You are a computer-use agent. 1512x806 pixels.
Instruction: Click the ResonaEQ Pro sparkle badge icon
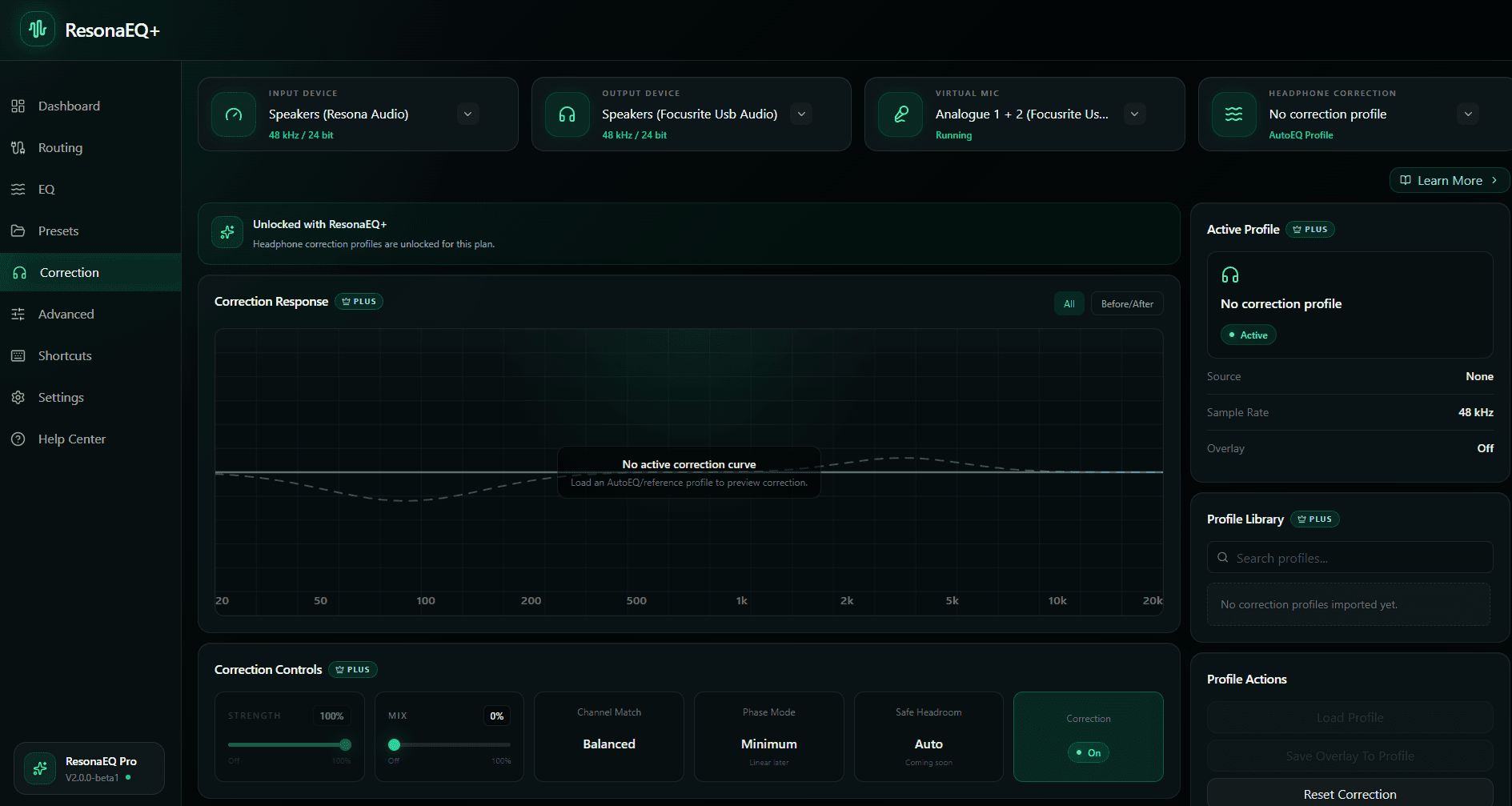[40, 768]
